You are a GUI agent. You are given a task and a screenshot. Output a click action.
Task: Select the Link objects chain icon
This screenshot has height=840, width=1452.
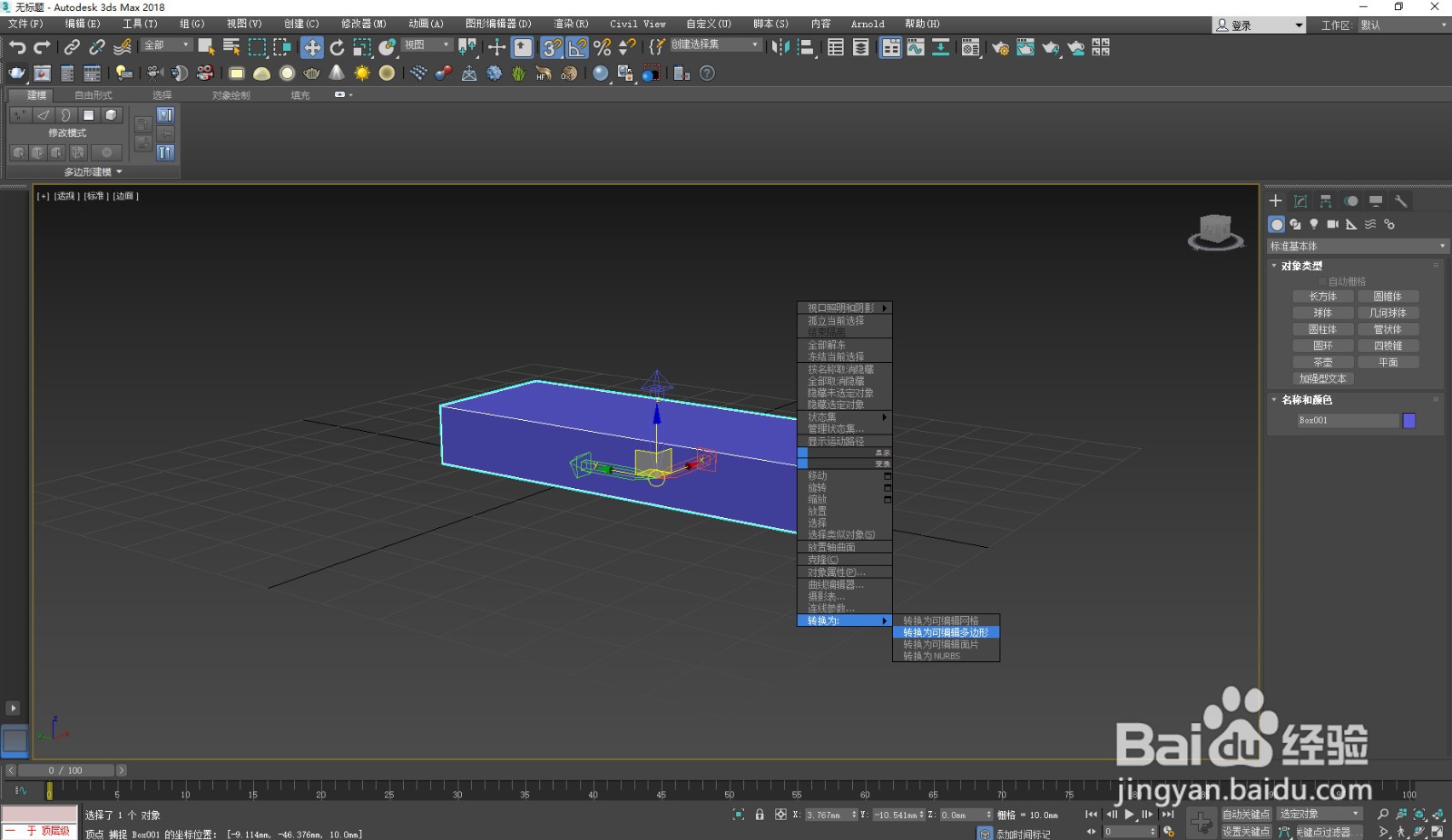[x=72, y=47]
